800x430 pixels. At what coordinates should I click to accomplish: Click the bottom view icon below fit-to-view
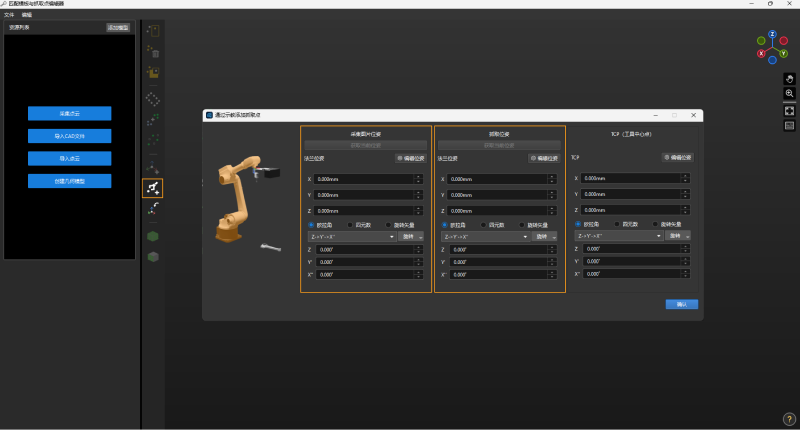(x=789, y=125)
